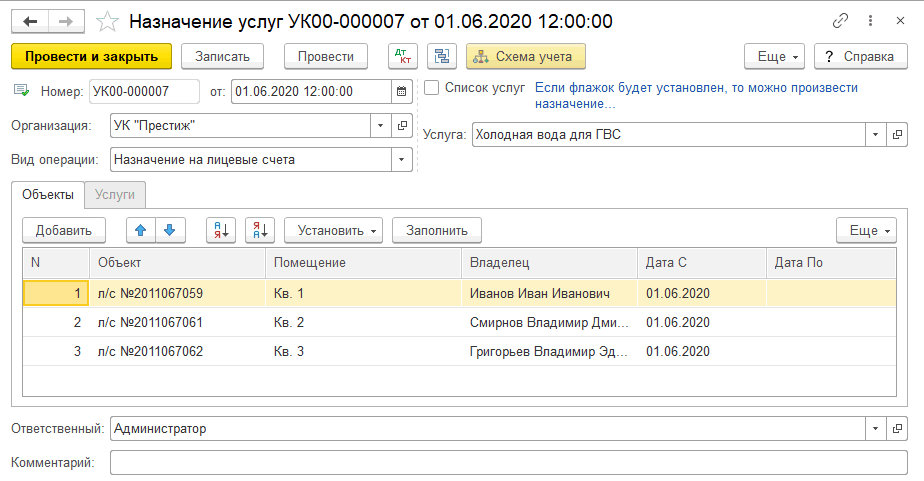Move row down with blue arrow

[x=169, y=230]
